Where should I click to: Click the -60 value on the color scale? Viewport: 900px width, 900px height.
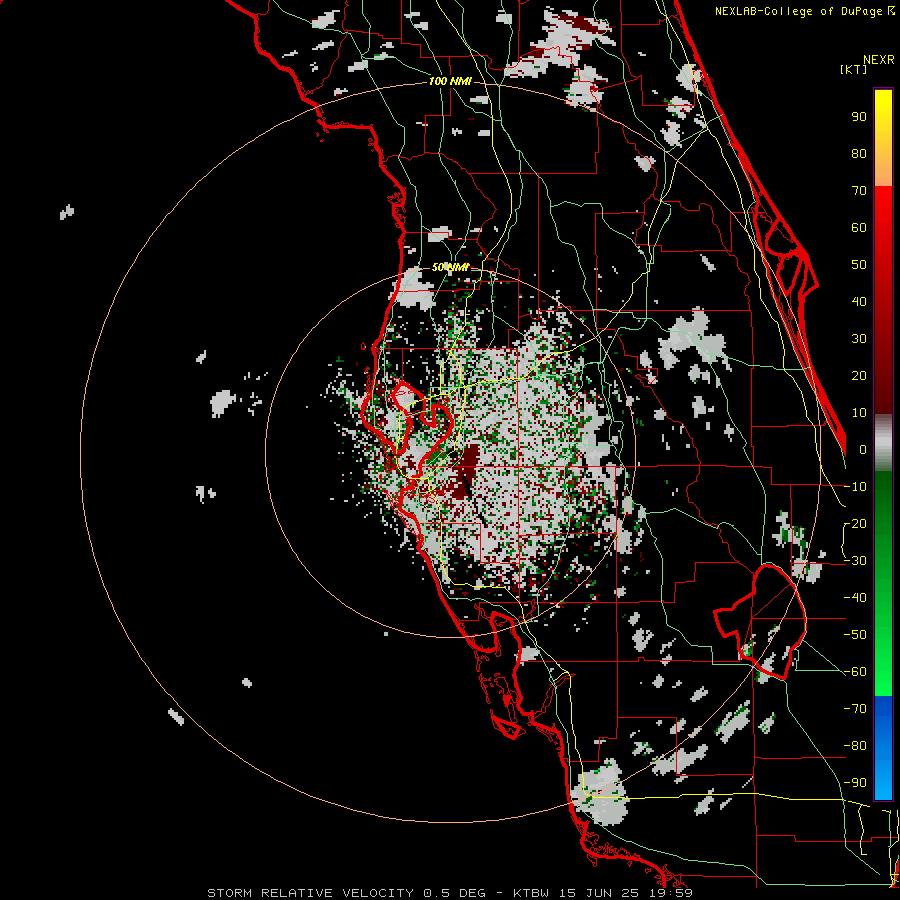tap(855, 672)
